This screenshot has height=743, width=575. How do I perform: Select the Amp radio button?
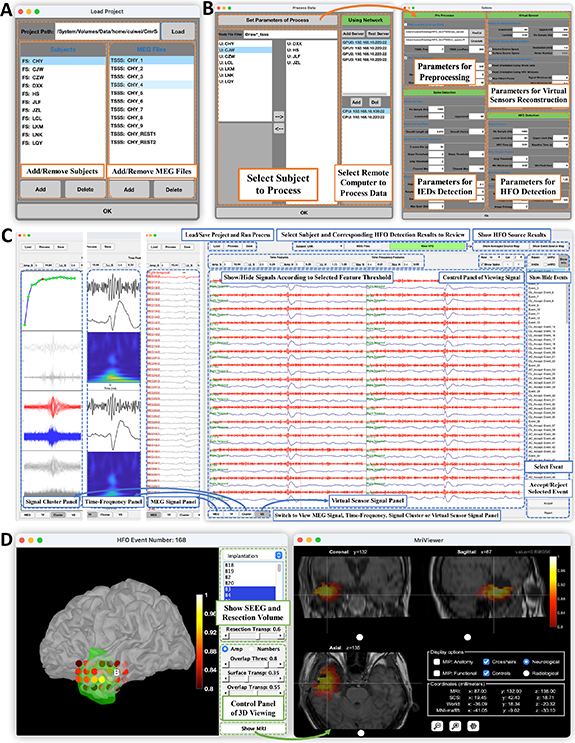tap(226, 649)
